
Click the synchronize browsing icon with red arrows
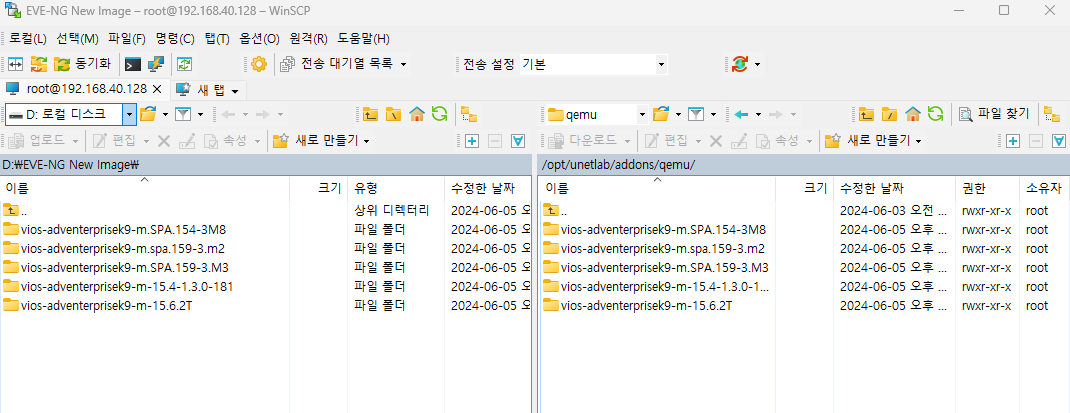pos(39,64)
